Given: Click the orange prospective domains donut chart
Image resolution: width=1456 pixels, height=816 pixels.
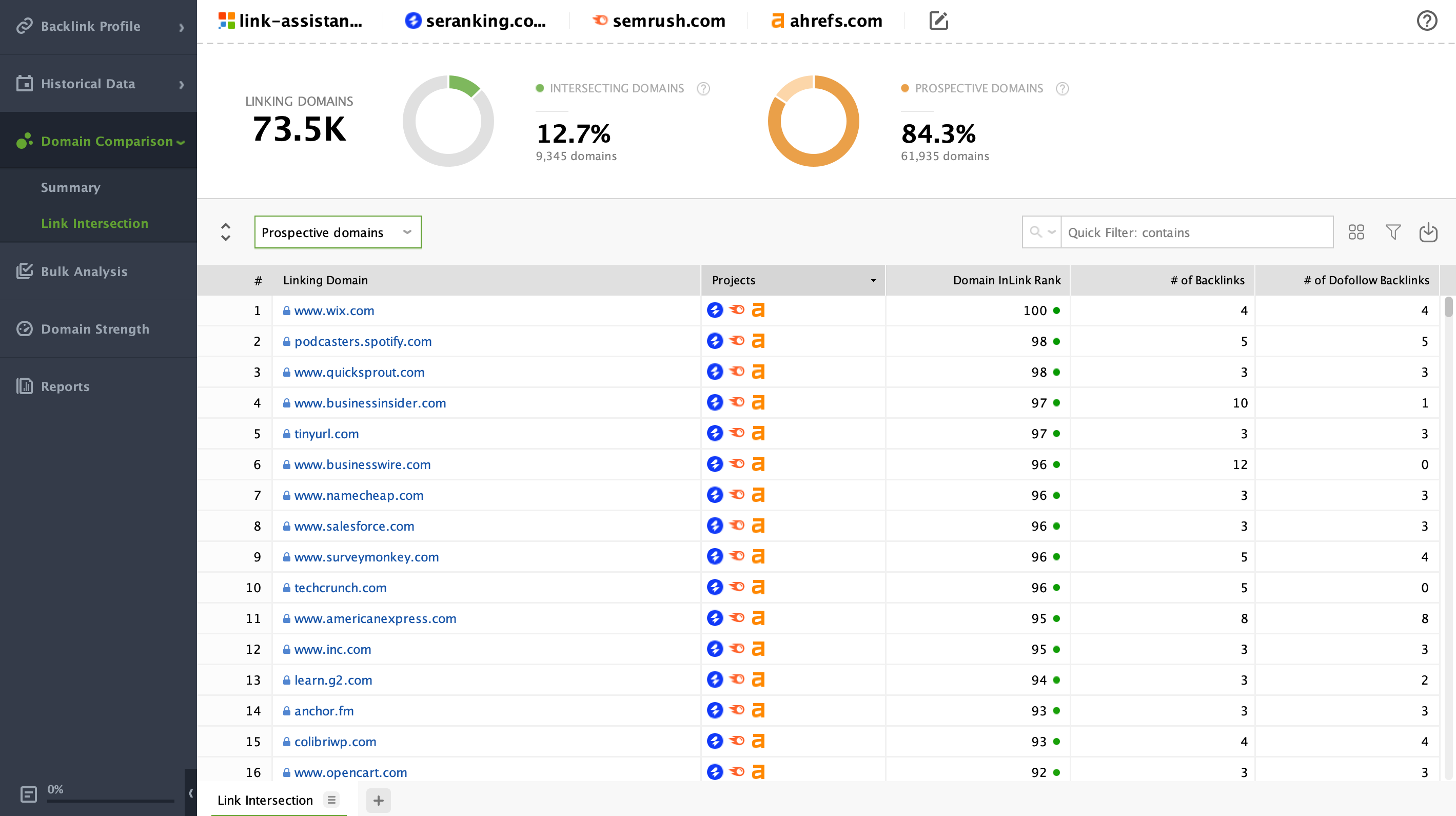Looking at the screenshot, I should [x=813, y=121].
